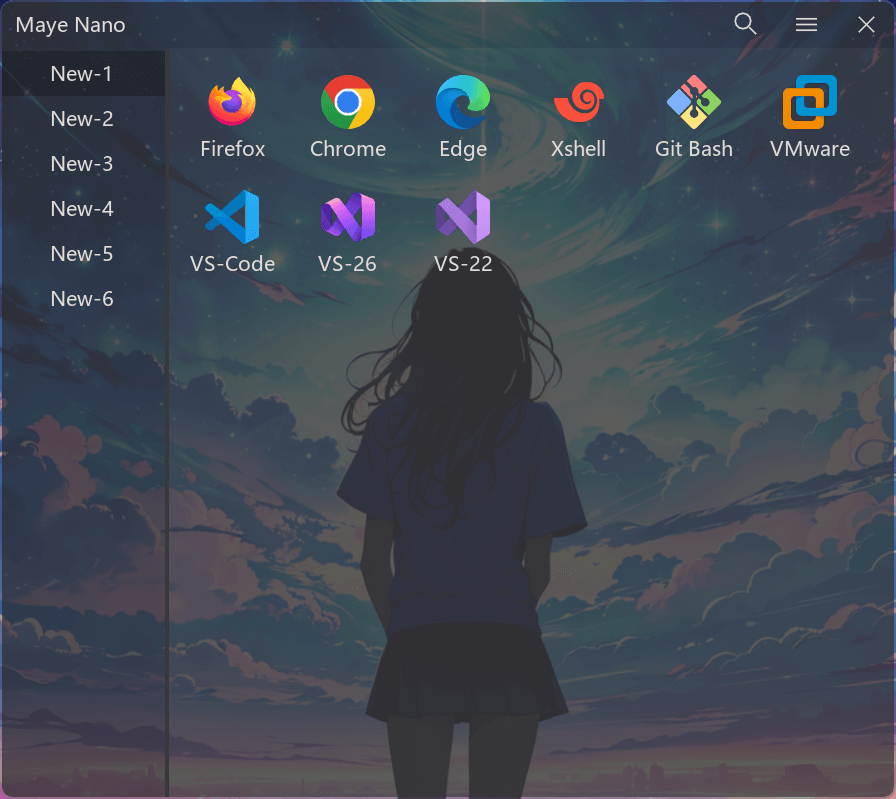Launch VS-Code
The height and width of the screenshot is (799, 896).
(x=232, y=217)
